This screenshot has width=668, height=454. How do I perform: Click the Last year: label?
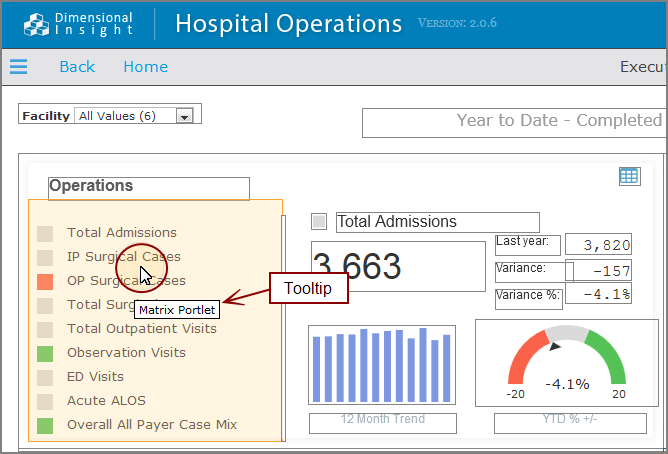point(527,245)
